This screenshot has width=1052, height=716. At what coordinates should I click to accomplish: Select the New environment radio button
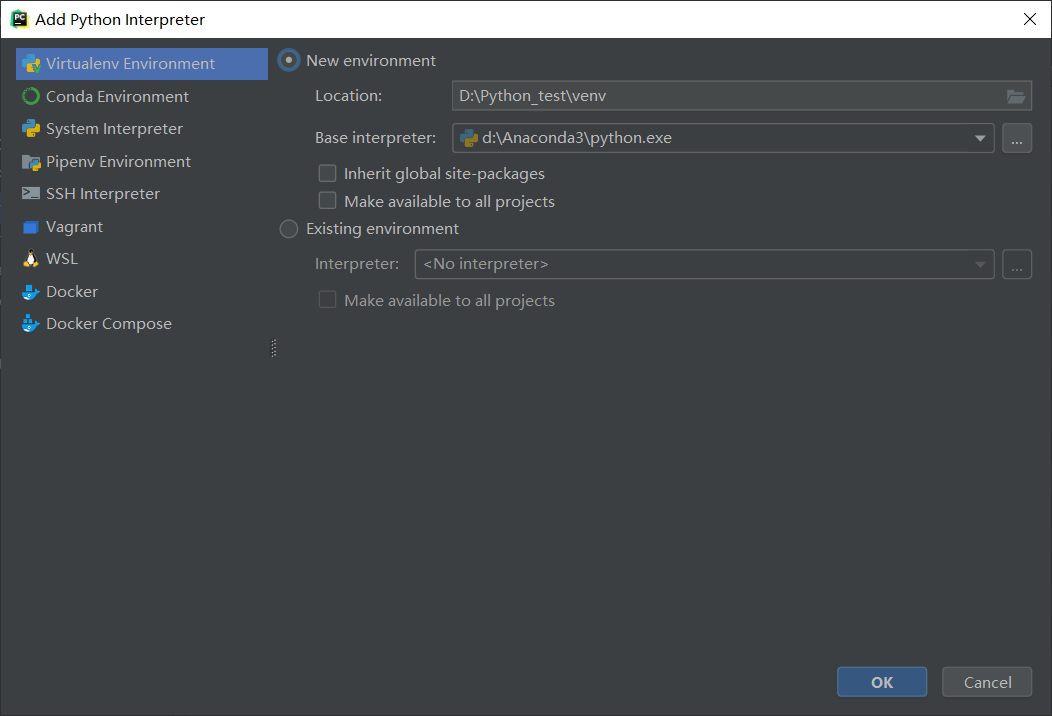(288, 60)
